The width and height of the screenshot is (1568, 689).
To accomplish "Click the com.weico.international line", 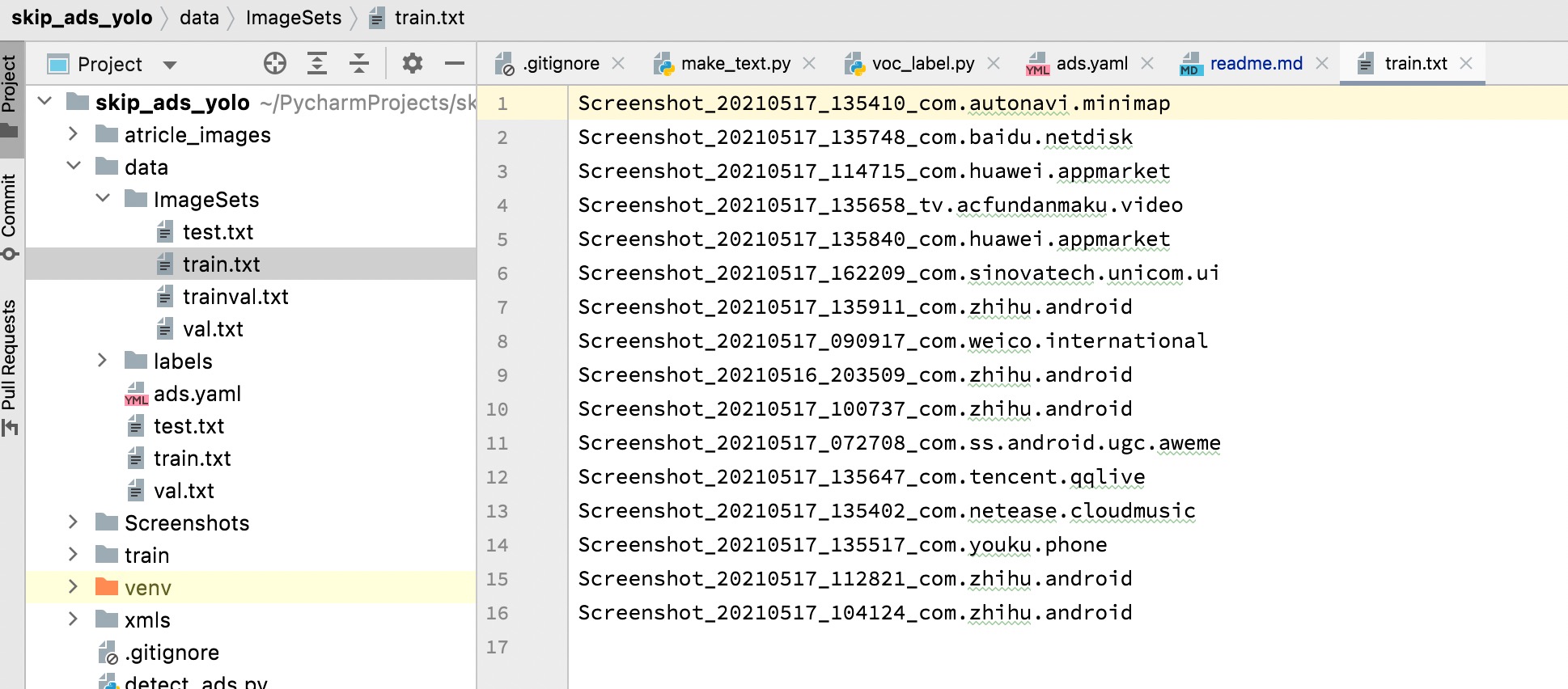I will click(x=893, y=341).
